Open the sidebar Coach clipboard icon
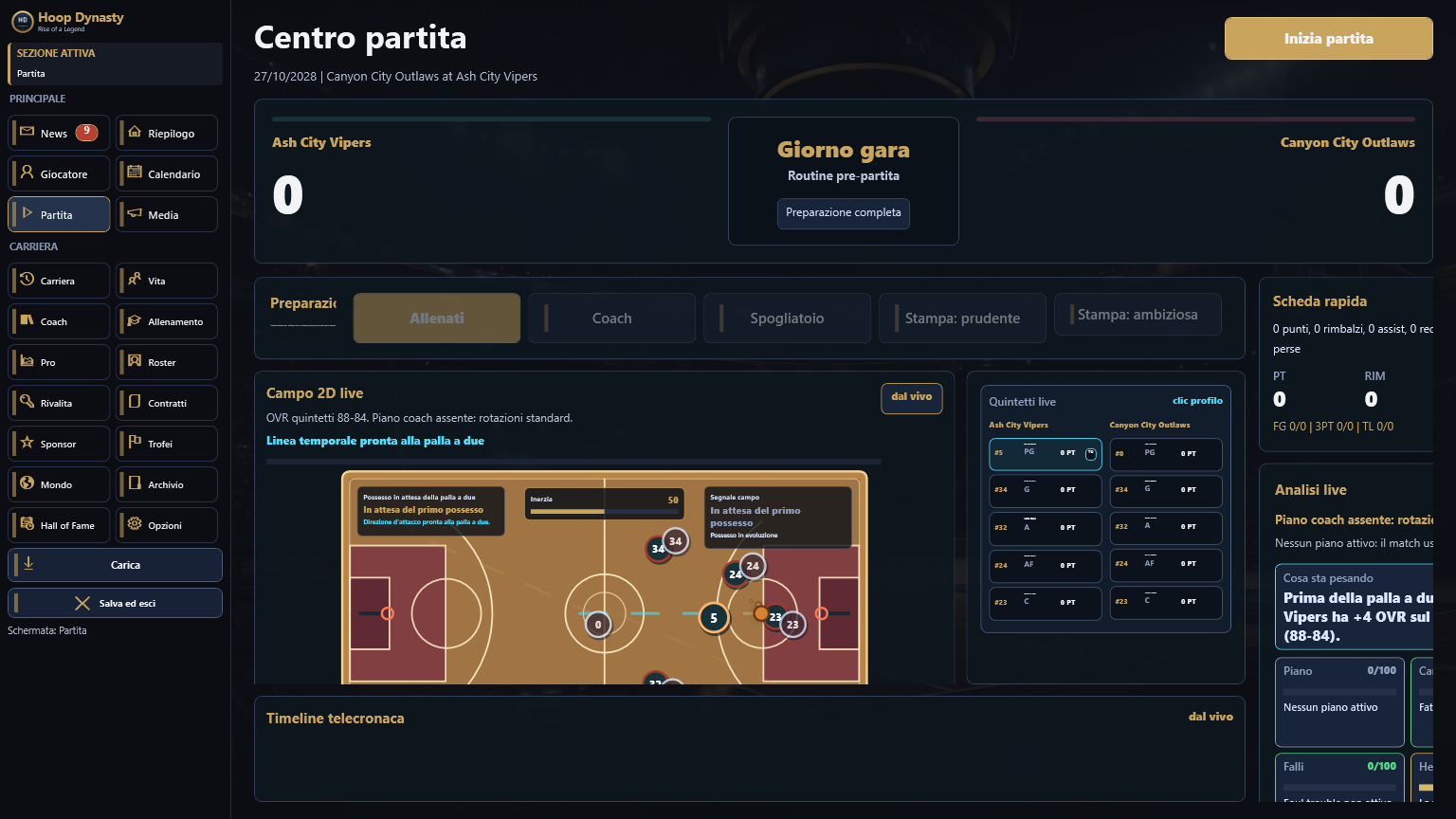This screenshot has width=1456, height=819. click(x=27, y=320)
